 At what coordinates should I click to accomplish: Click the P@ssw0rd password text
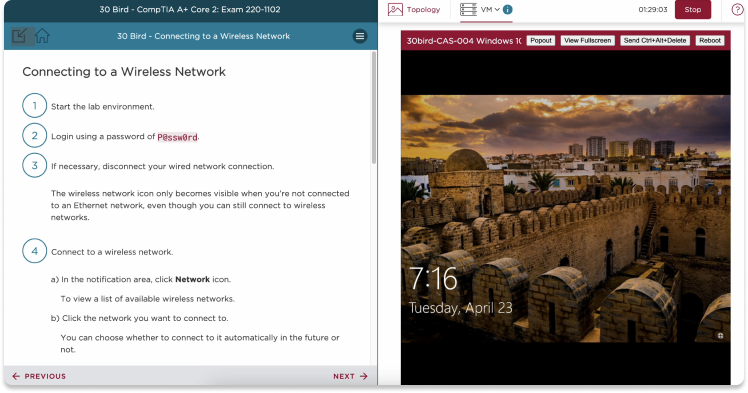click(x=177, y=137)
